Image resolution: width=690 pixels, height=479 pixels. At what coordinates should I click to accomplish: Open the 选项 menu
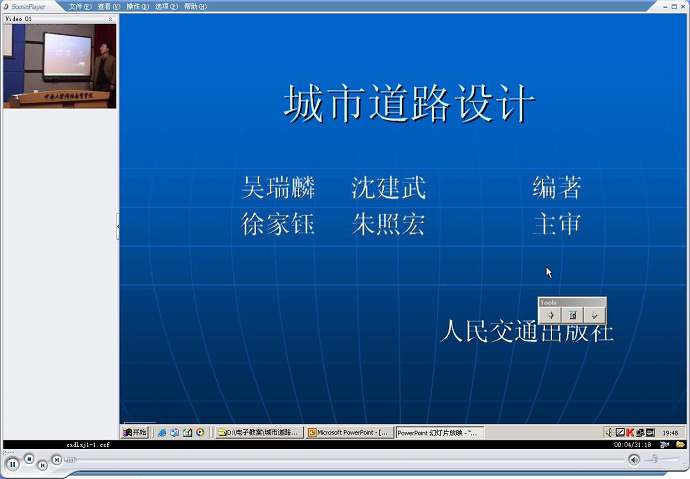[x=166, y=6]
